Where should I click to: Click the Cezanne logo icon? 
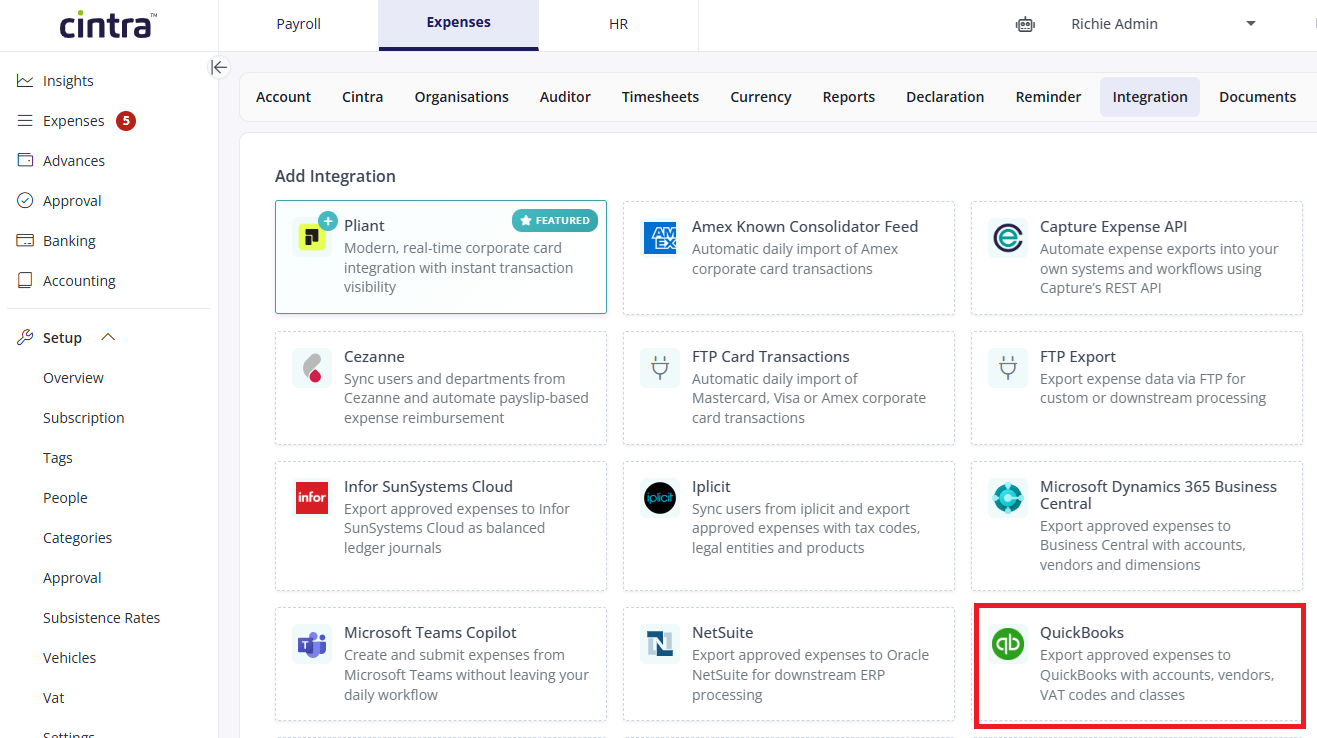(312, 367)
